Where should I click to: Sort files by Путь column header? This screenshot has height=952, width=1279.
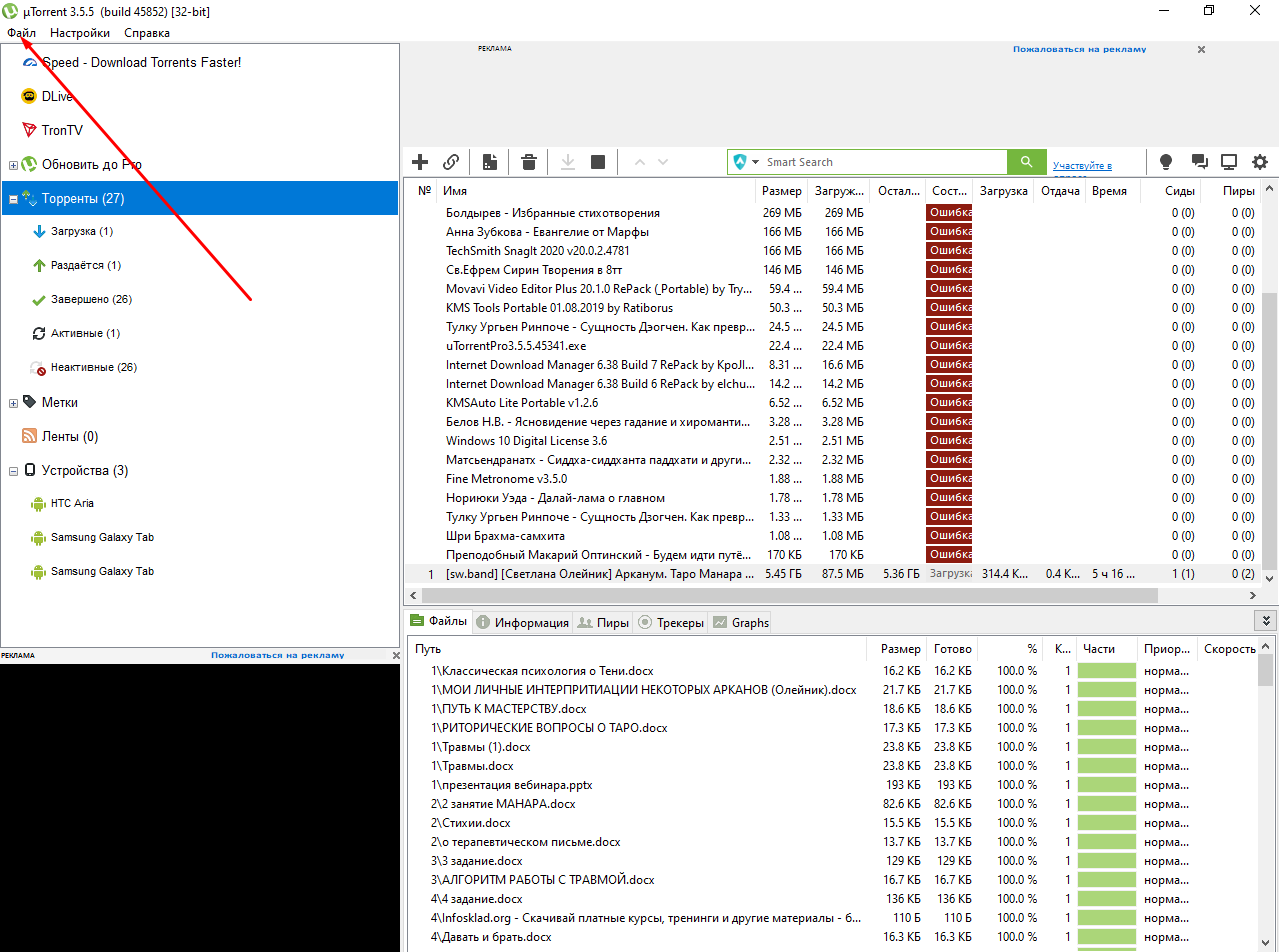point(638,649)
